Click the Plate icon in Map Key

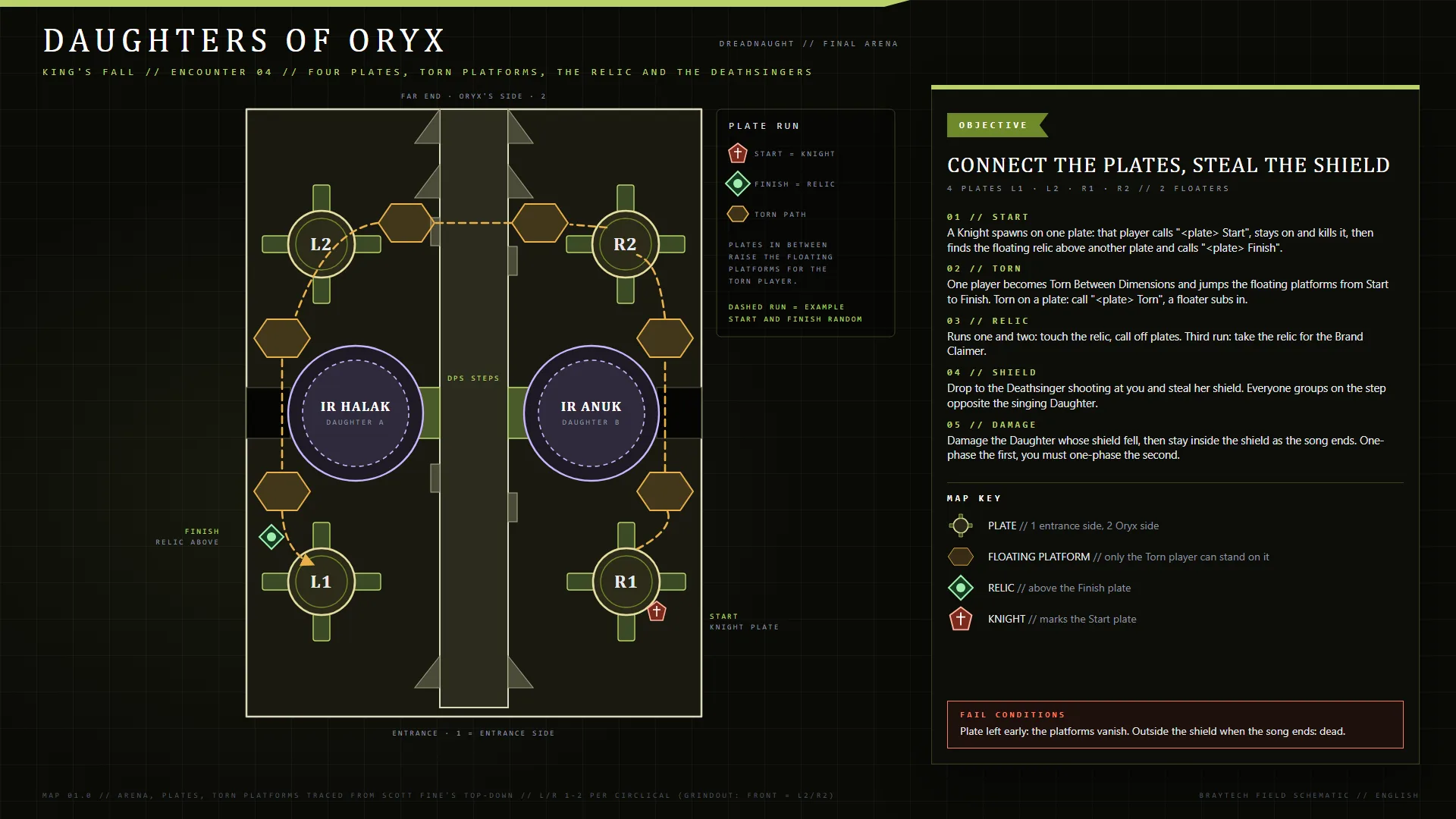click(x=961, y=526)
